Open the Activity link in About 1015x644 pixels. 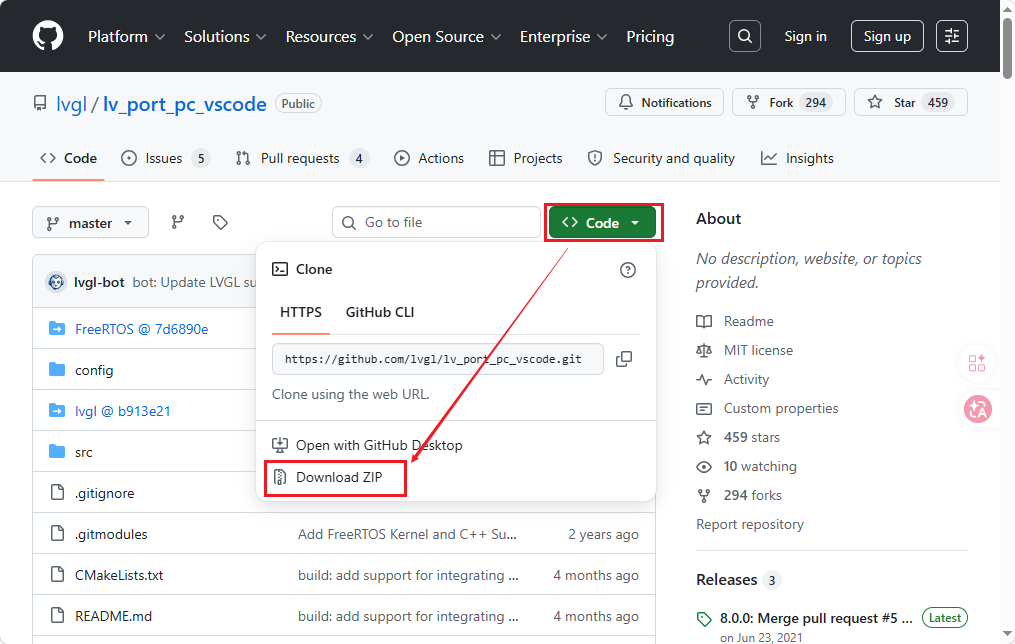[746, 379]
